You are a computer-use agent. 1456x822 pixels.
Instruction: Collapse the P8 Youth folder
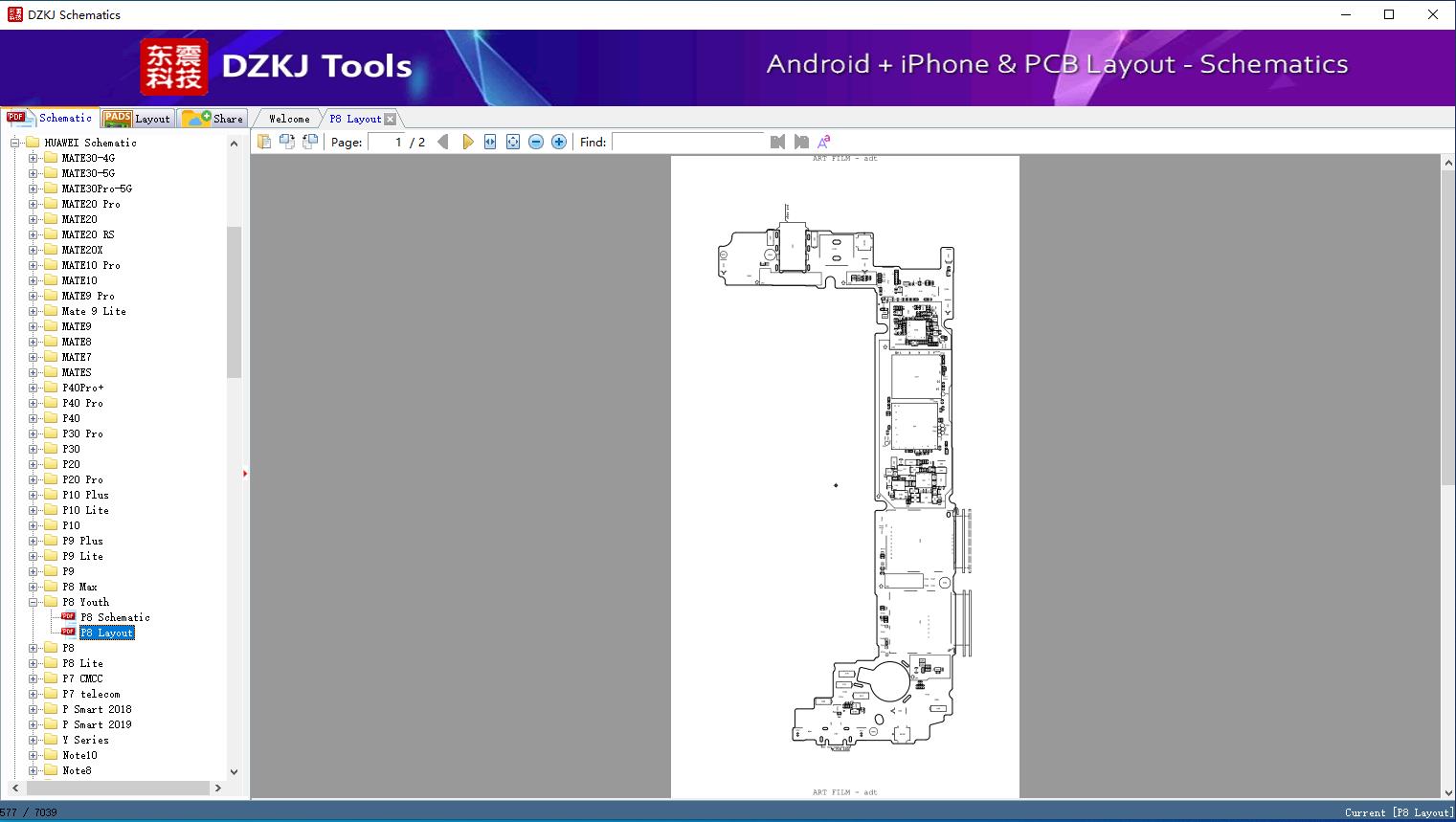(33, 602)
